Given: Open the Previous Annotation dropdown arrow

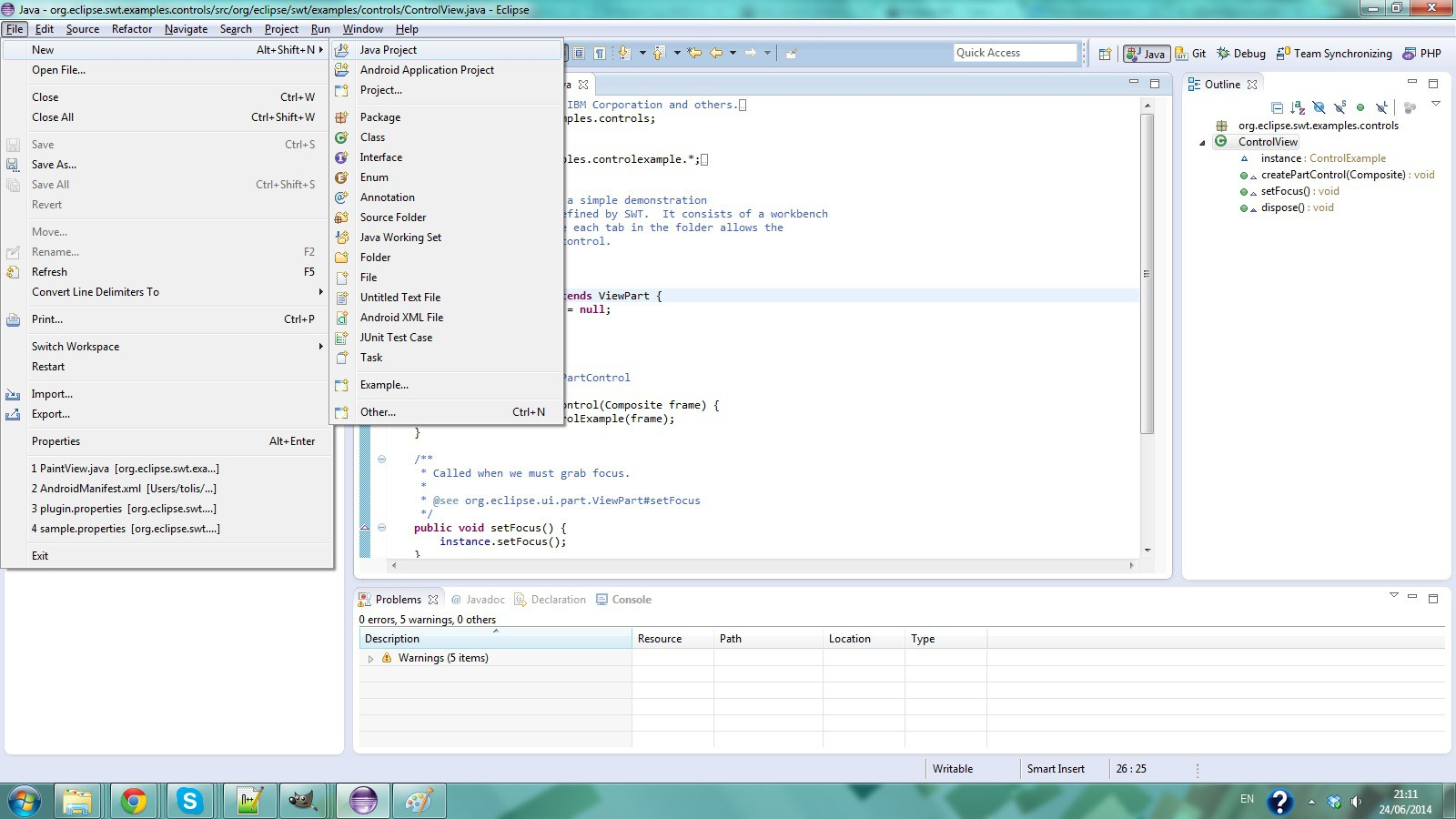Looking at the screenshot, I should point(677,53).
